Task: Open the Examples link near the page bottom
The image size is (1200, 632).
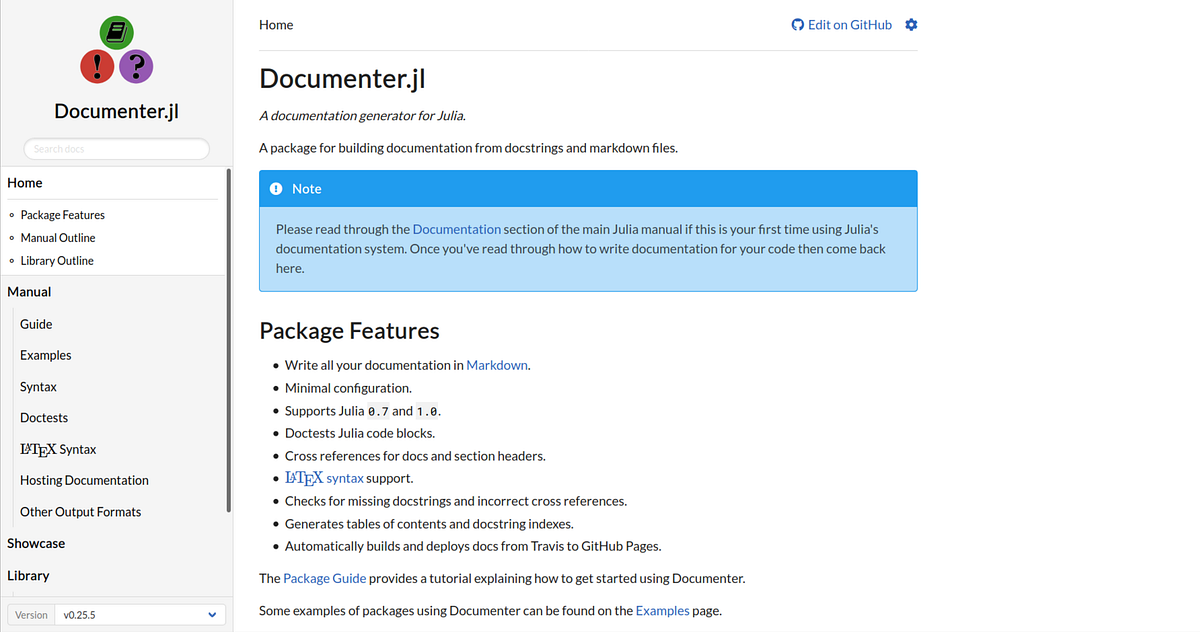Action: pos(662,610)
